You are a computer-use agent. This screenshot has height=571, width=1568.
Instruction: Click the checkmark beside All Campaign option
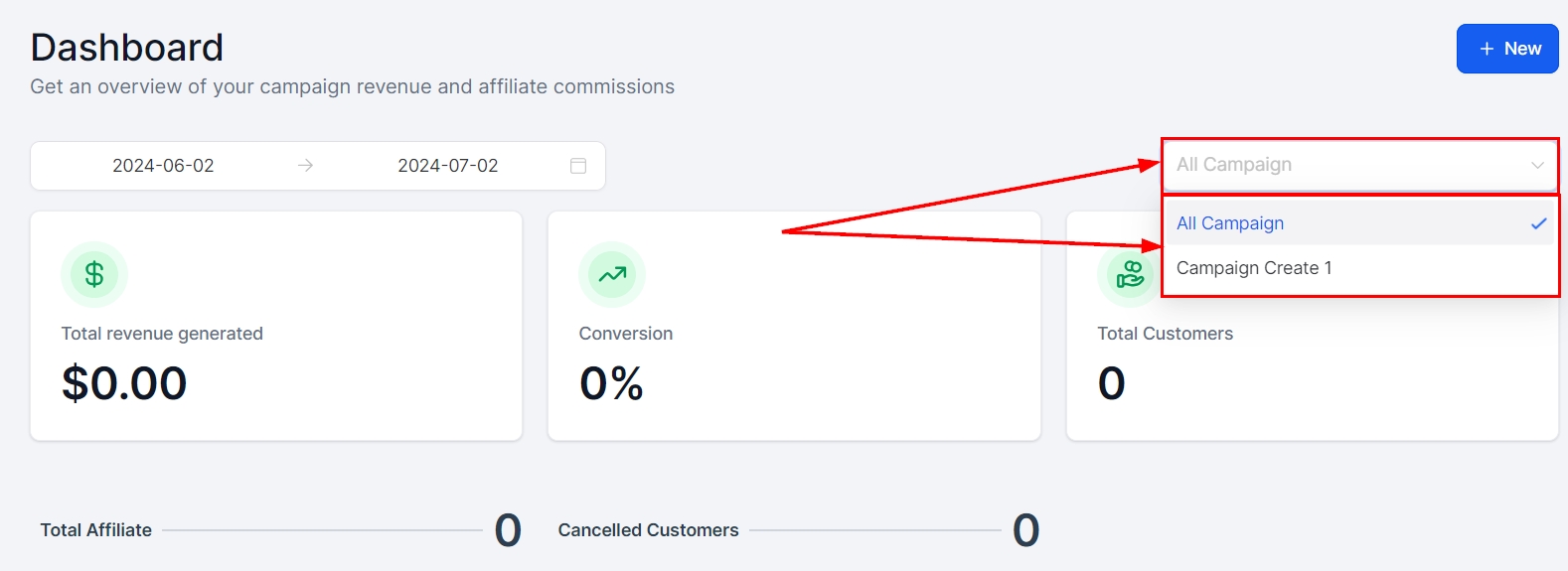pos(1538,223)
